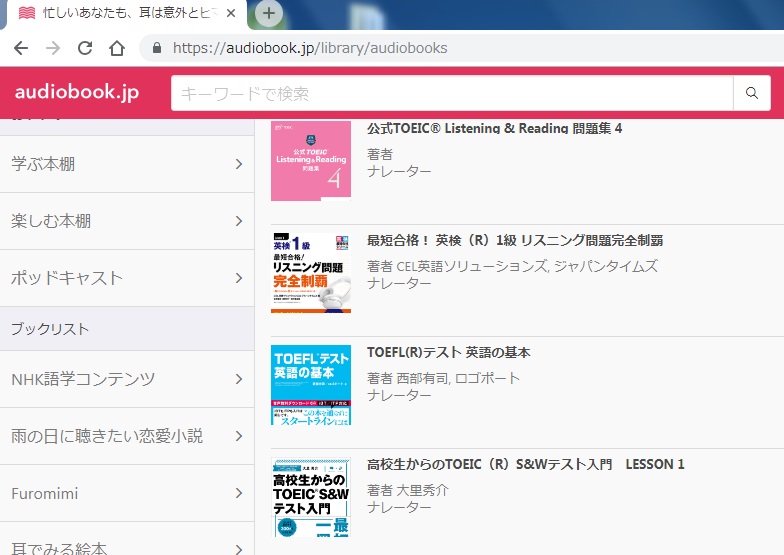This screenshot has height=555, width=784.
Task: Click the browser forward arrow
Action: click(52, 48)
